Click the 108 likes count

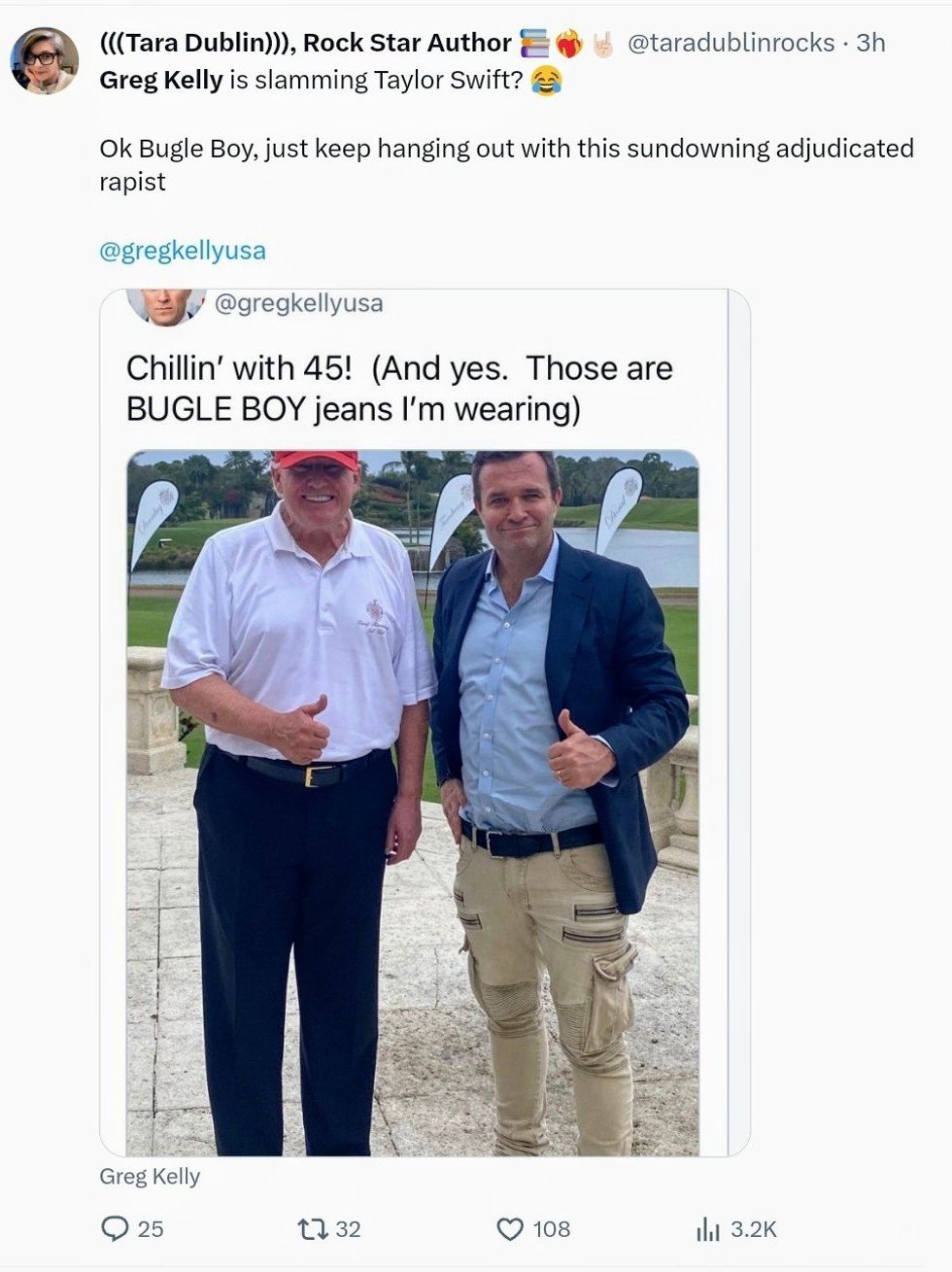pyautogui.click(x=551, y=1229)
